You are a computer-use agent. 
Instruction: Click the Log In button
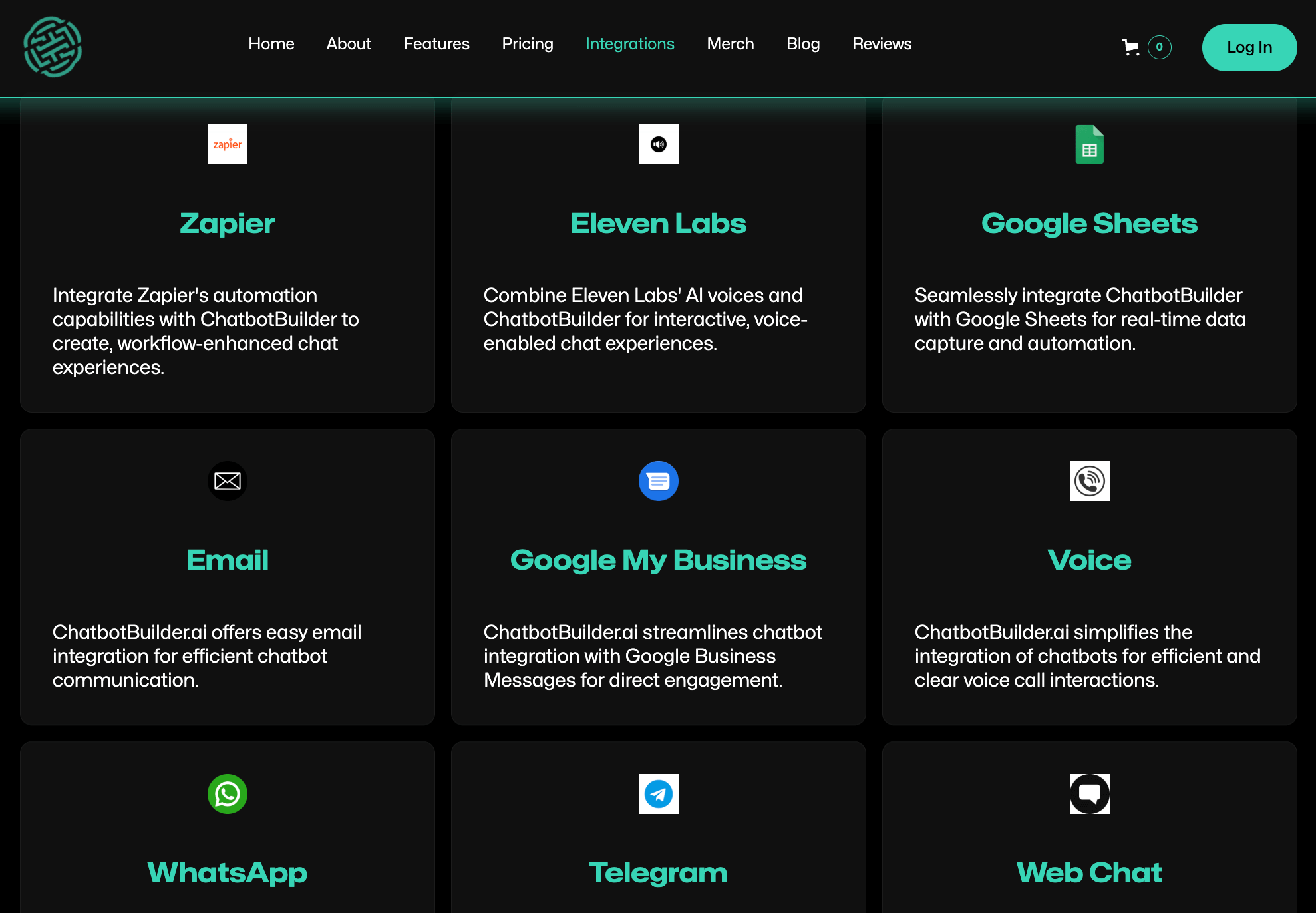(1249, 47)
